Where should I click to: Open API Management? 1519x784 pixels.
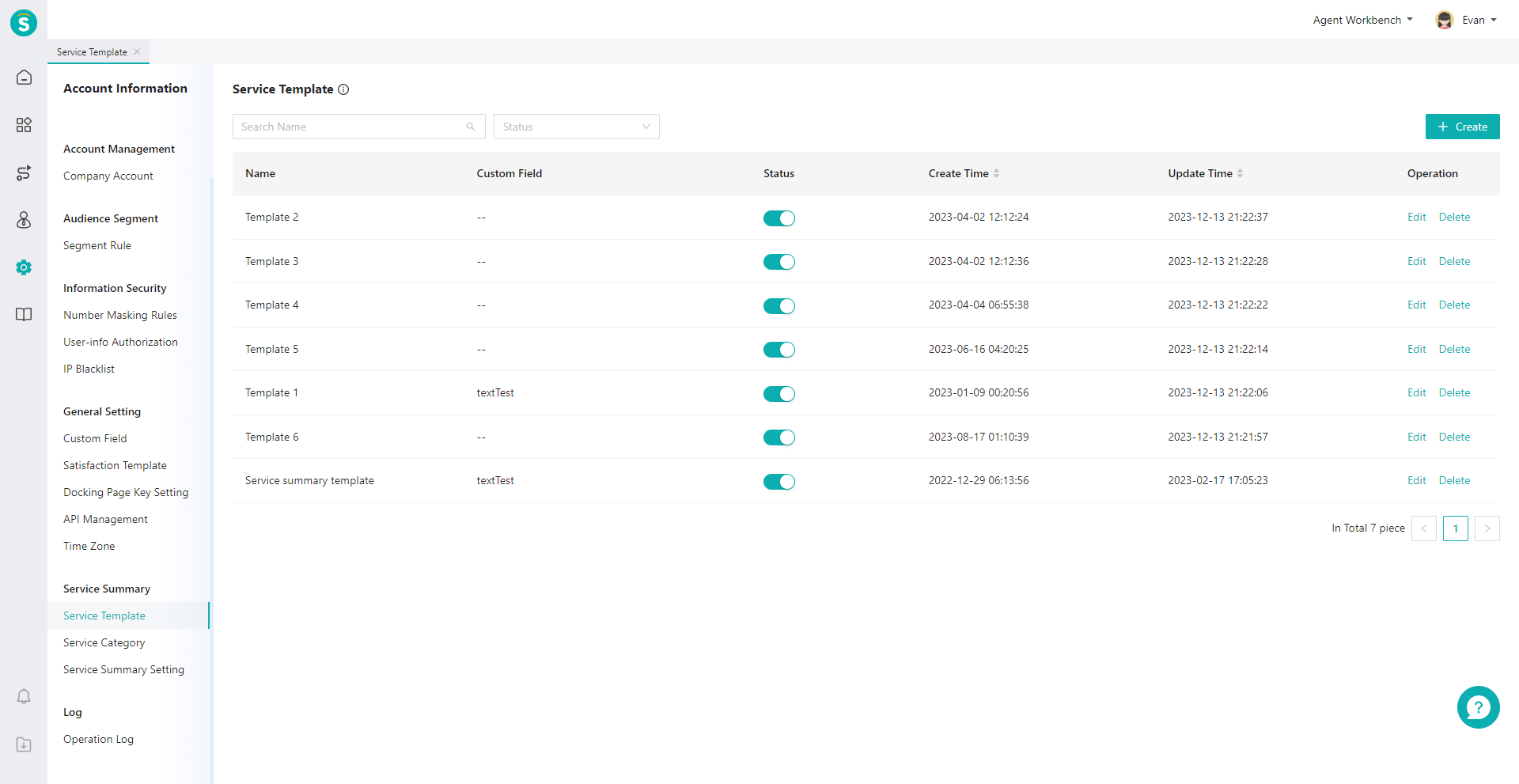(105, 519)
